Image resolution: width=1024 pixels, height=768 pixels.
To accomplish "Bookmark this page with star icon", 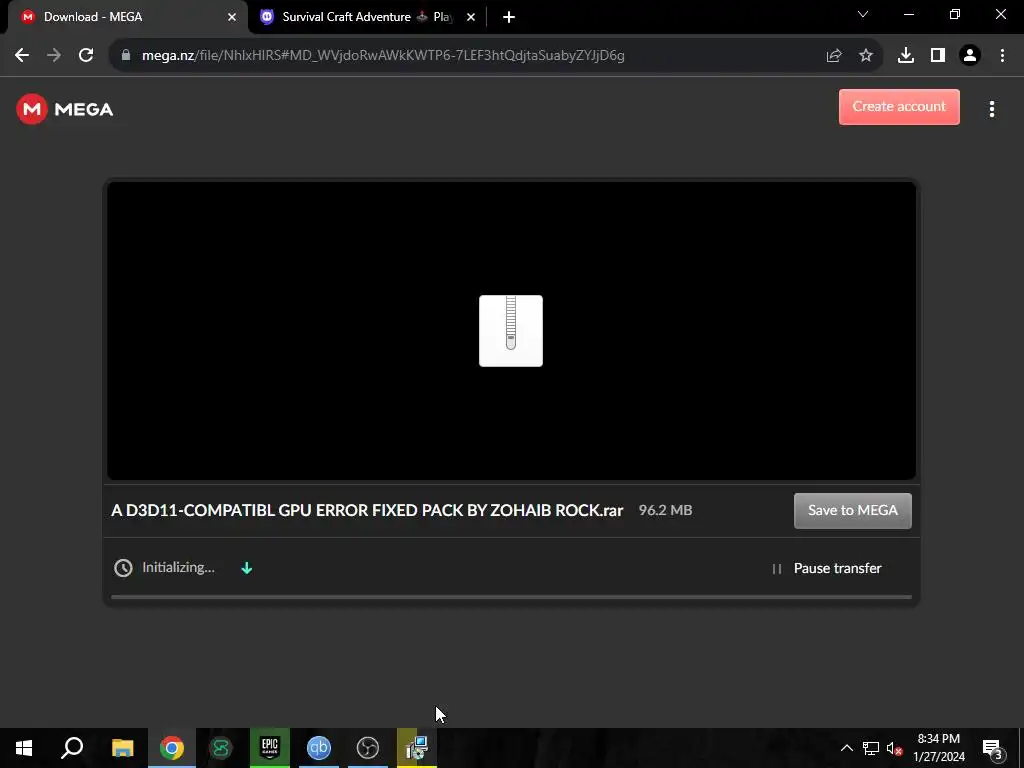I will click(866, 56).
